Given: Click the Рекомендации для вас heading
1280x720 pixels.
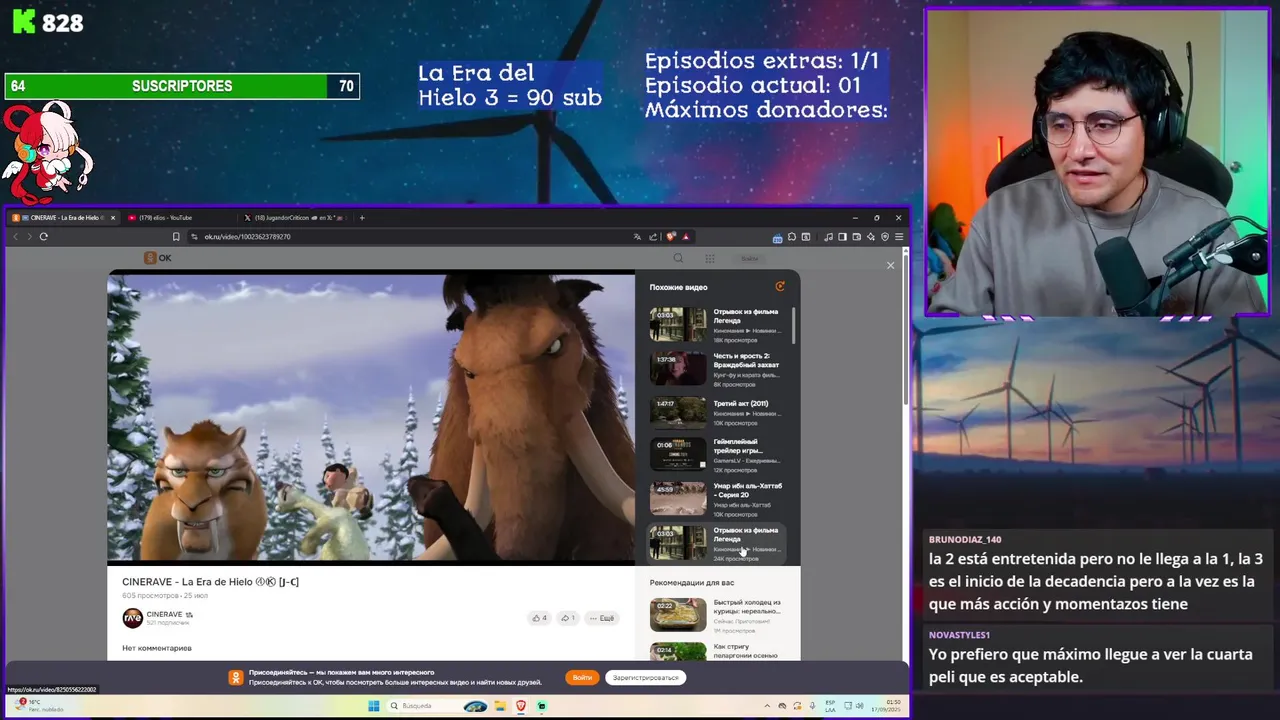Looking at the screenshot, I should (x=692, y=582).
